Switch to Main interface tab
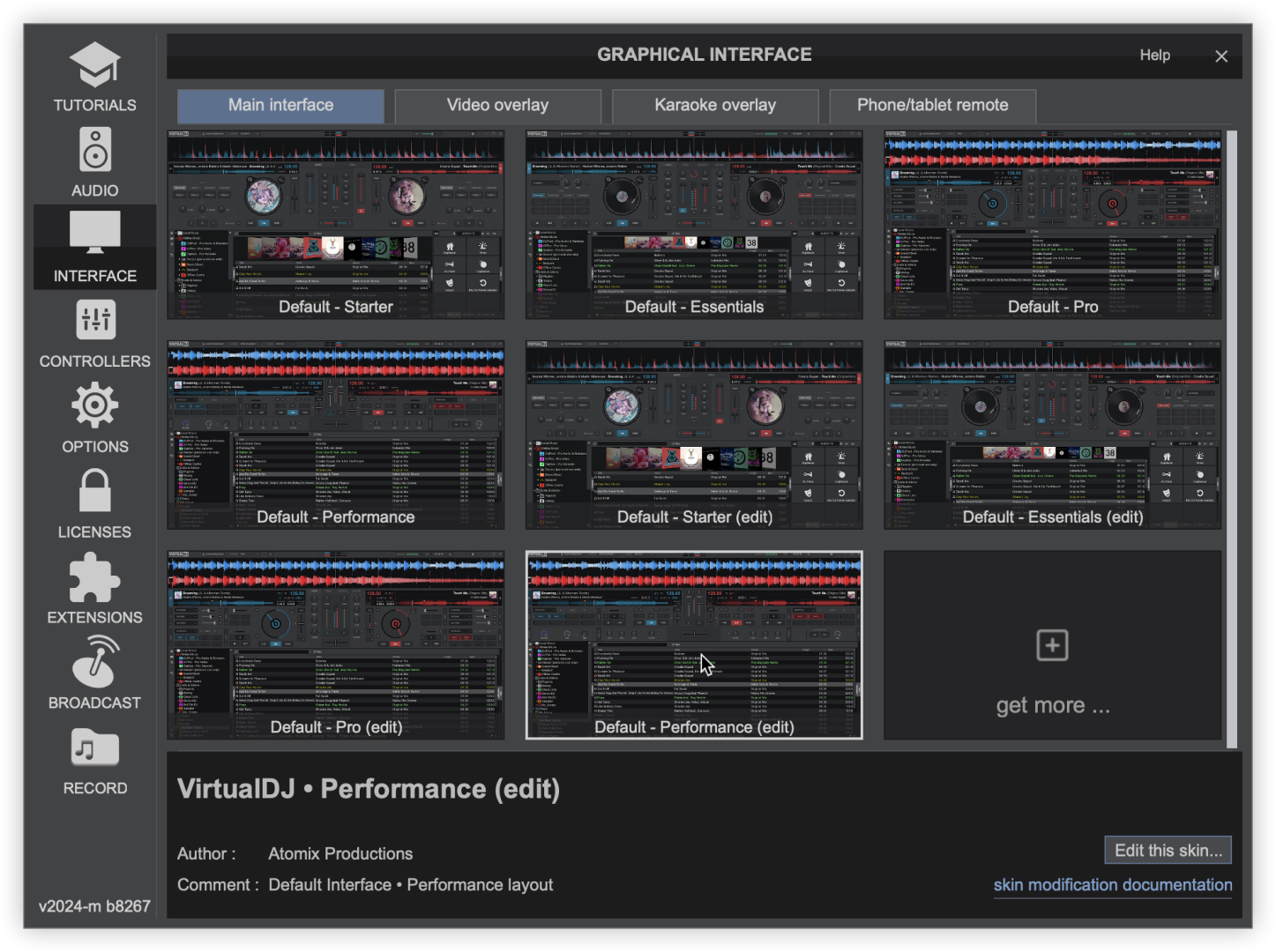Viewport: 1276px width, 952px height. click(280, 106)
